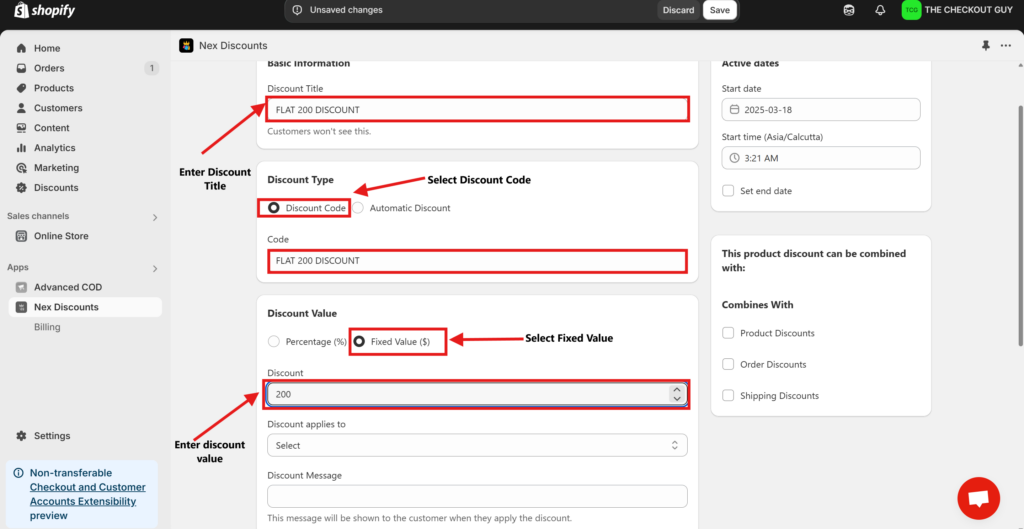Viewport: 1024px width, 529px height.
Task: Enable the Set end date checkbox
Action: tap(728, 191)
